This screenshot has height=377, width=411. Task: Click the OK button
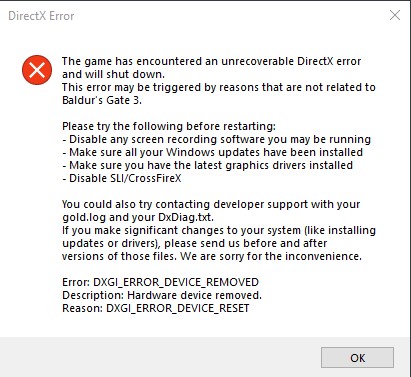coord(357,358)
